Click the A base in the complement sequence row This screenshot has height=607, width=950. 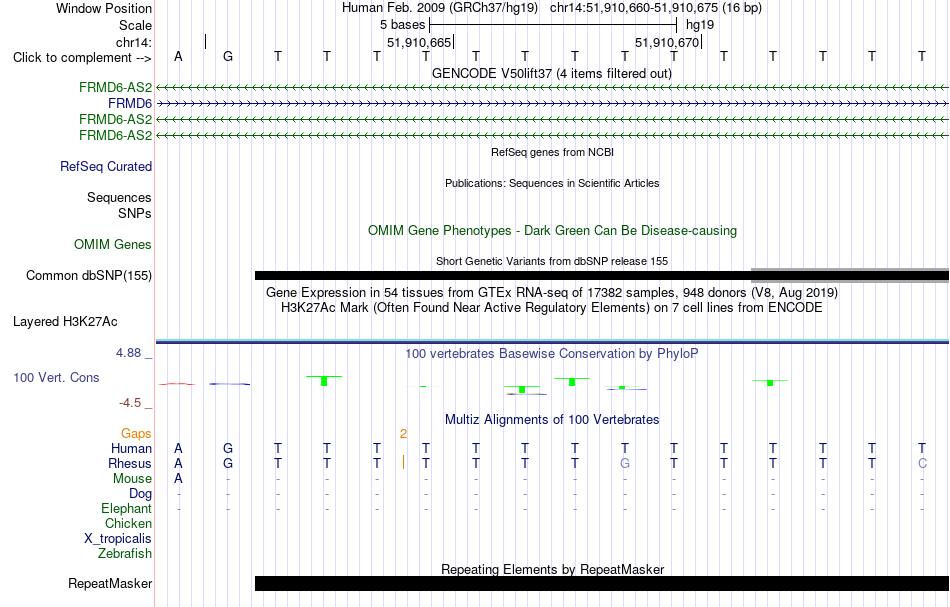[x=178, y=56]
